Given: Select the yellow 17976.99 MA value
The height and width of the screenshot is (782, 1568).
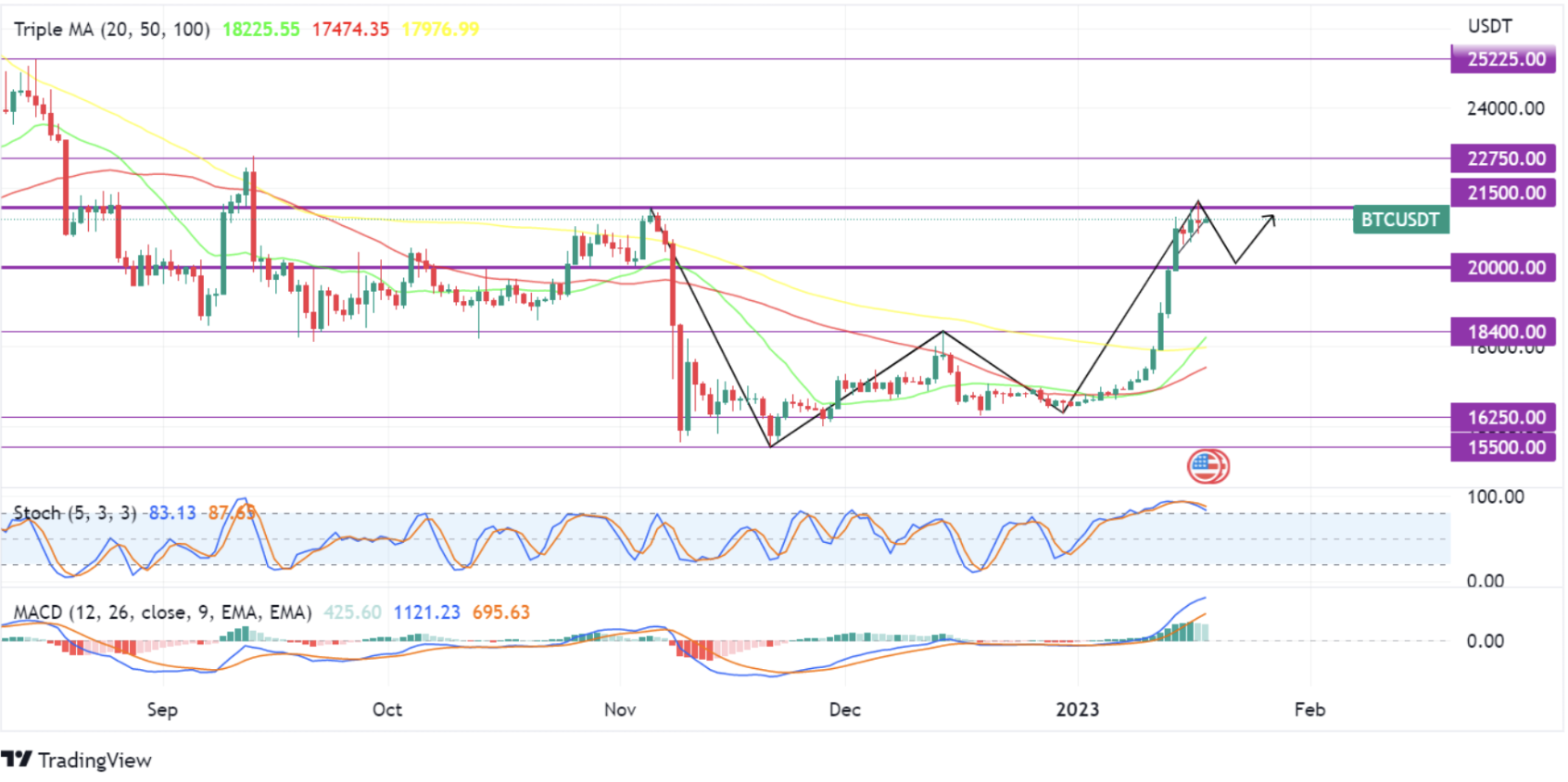Looking at the screenshot, I should click(440, 30).
